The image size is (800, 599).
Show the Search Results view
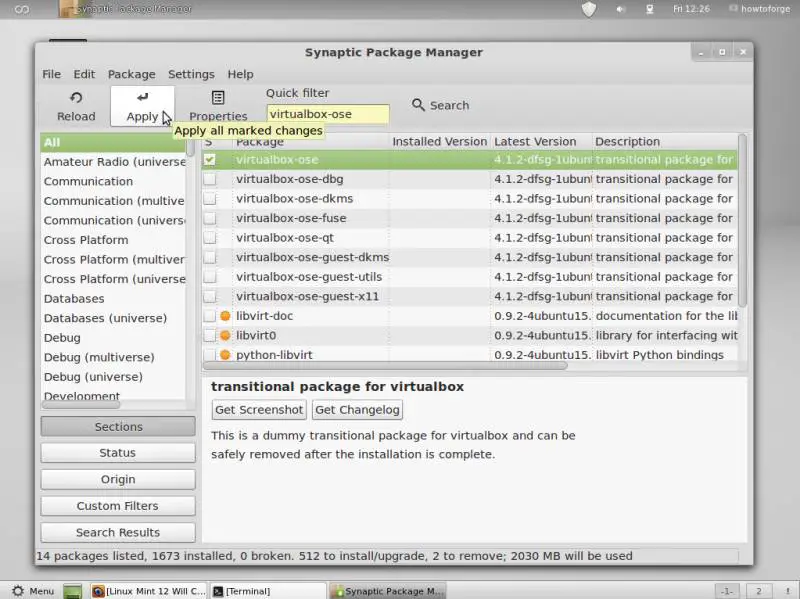pos(118,532)
